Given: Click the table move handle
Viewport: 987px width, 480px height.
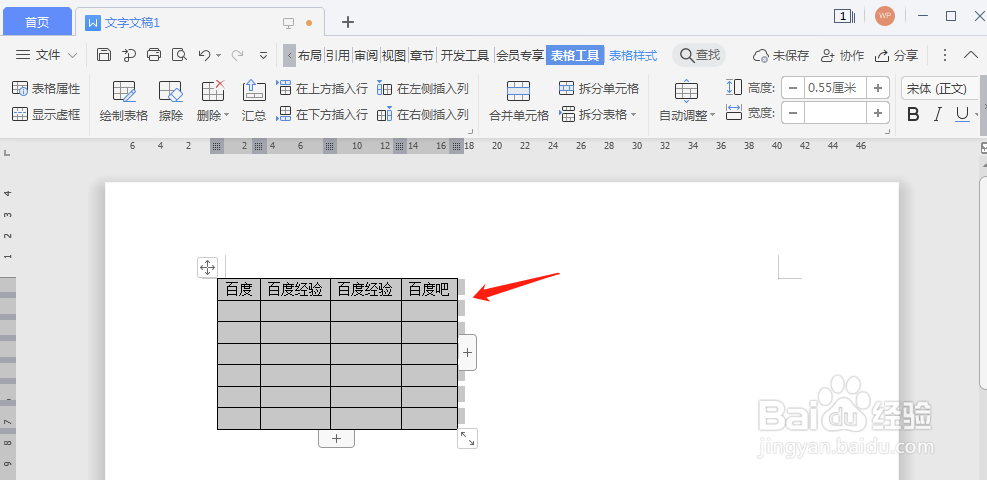Looking at the screenshot, I should tap(207, 267).
